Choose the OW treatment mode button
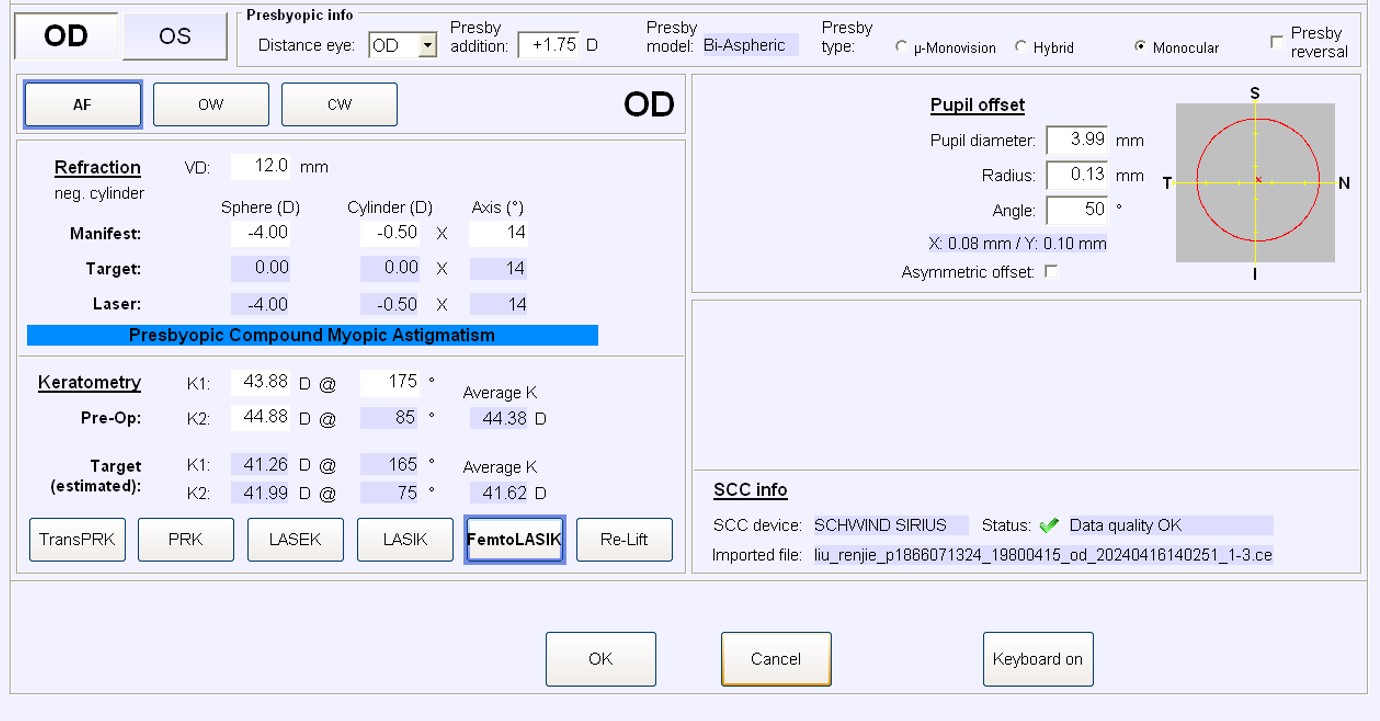The image size is (1380, 721). (211, 104)
